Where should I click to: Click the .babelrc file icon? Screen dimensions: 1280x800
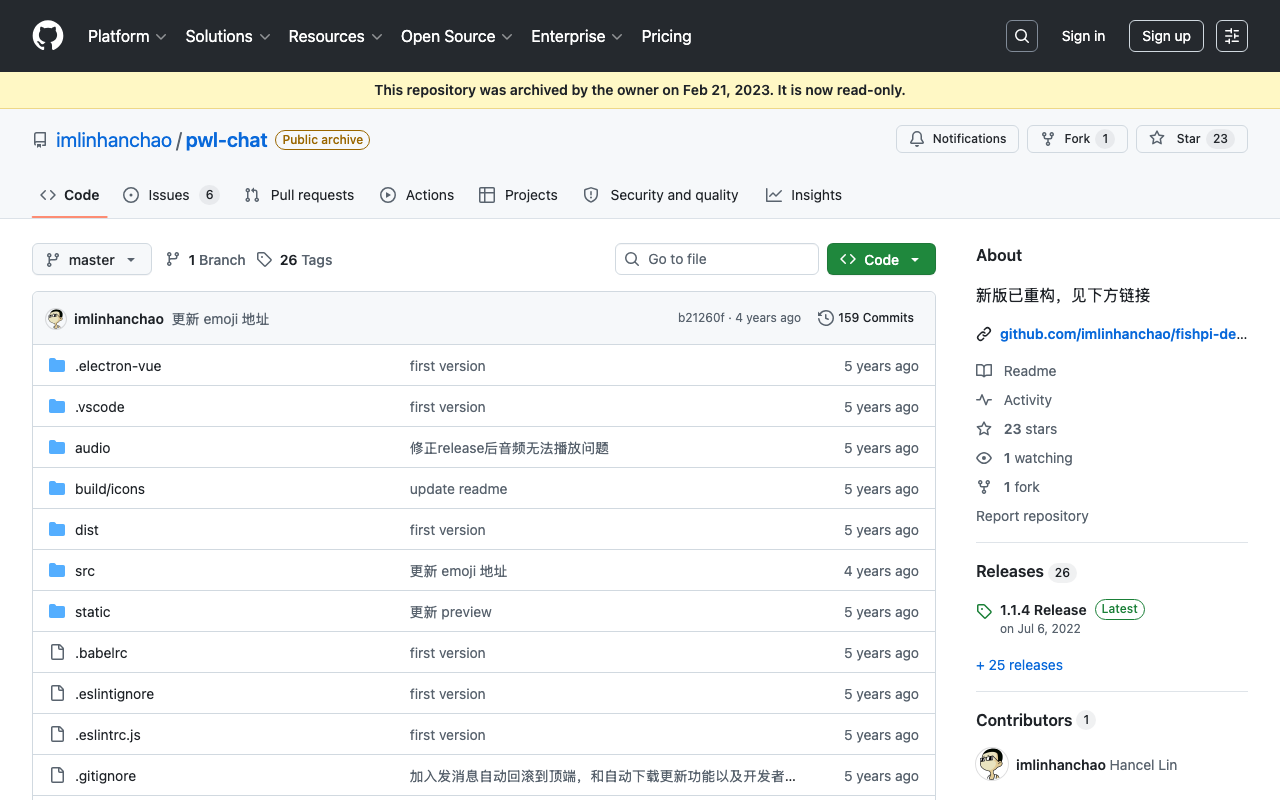(57, 653)
